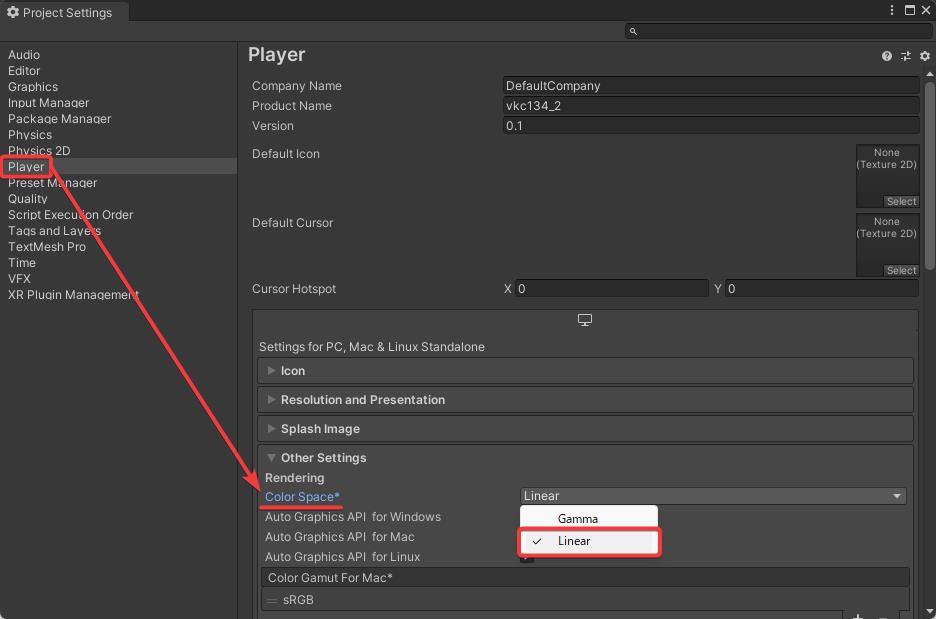Open the Color Space dropdown

coord(713,496)
